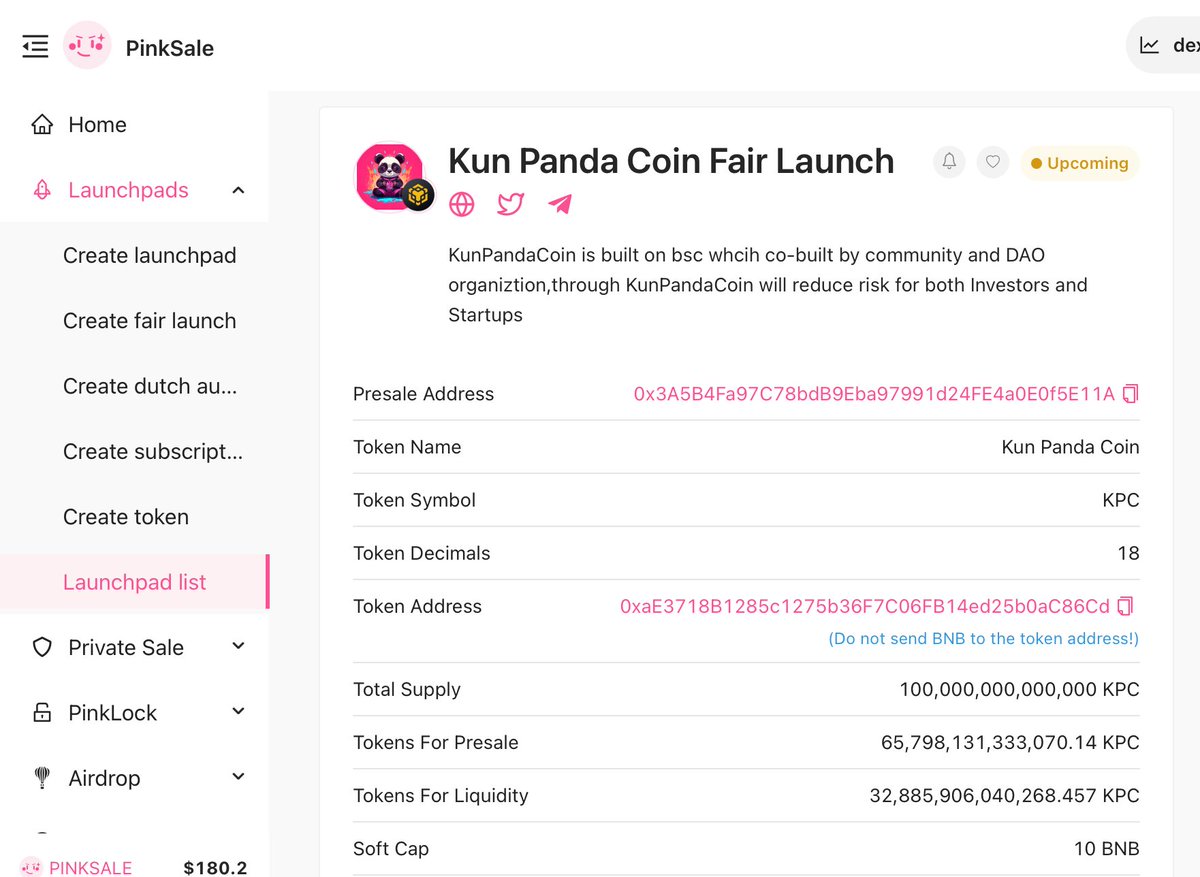Click the KPC token symbol value

coord(1121,500)
